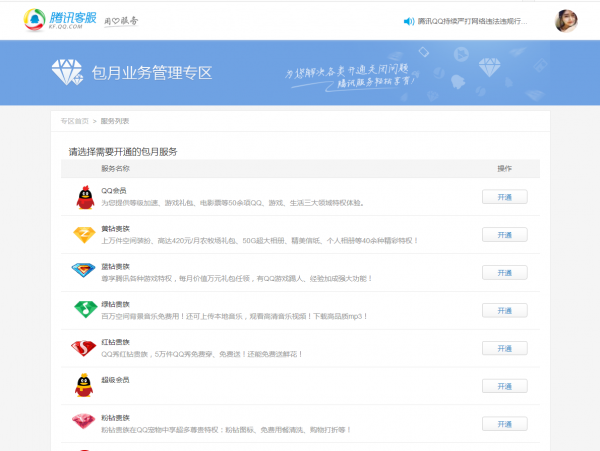Click the 黄钻贵族 description about 420元/月
The image size is (600, 451).
(x=259, y=241)
